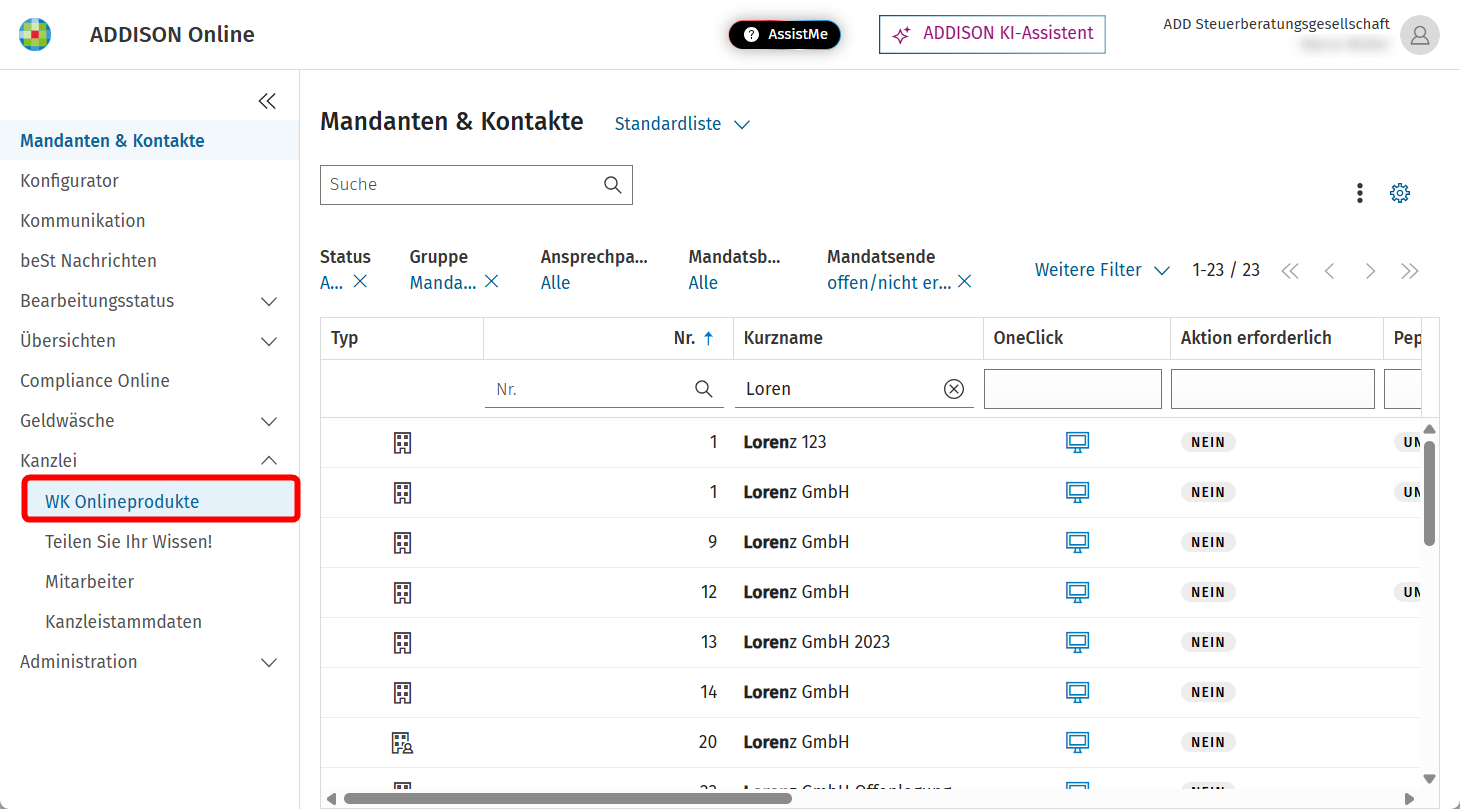Screen dimensions: 1460x809
Task: Open Teilen Sie Ihr Wissen! under Kanzlei
Action: (x=129, y=542)
